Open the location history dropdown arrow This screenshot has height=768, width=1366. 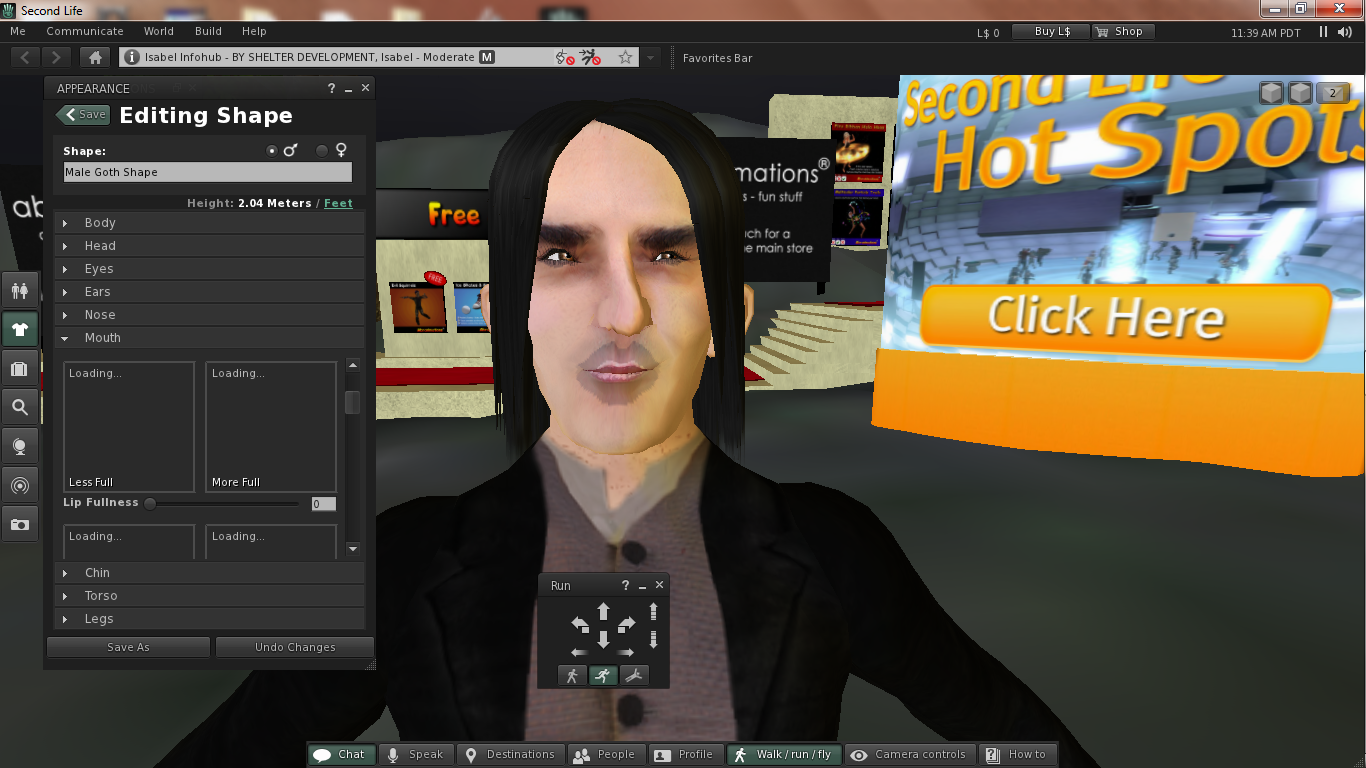point(651,58)
